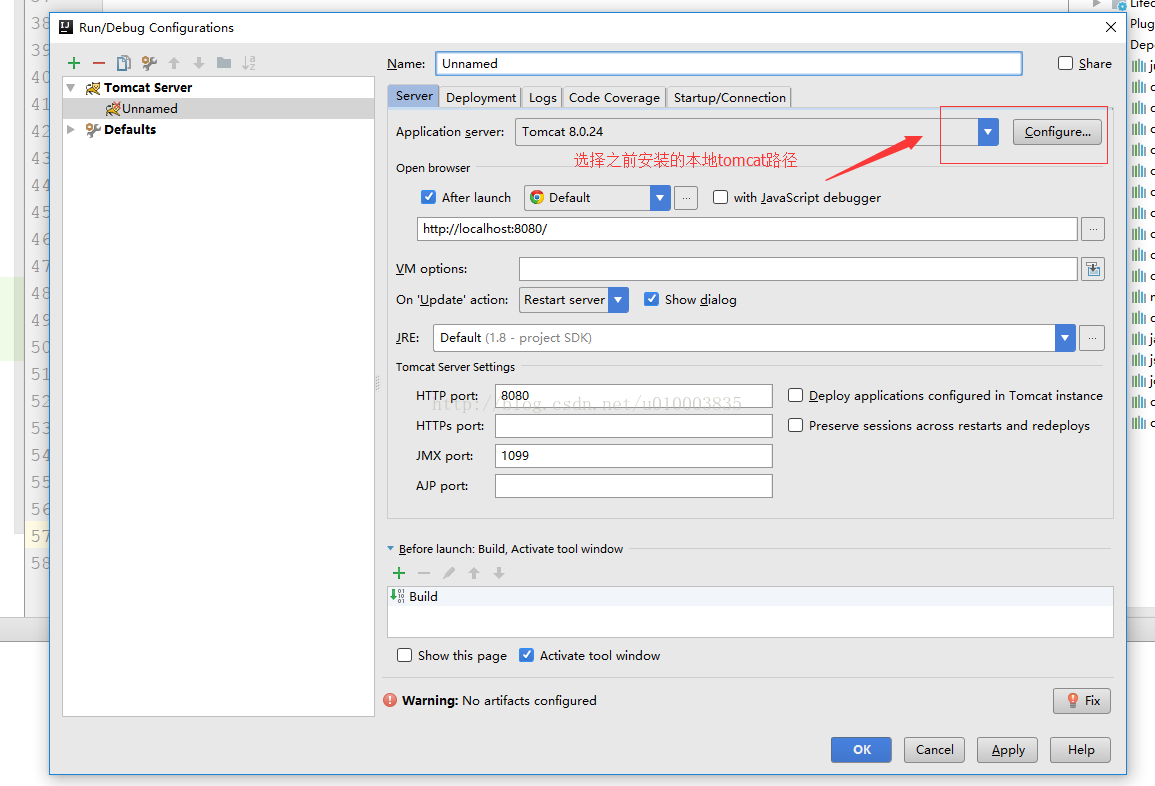The image size is (1155, 786).
Task: Open the Code Coverage tab
Action: click(614, 97)
